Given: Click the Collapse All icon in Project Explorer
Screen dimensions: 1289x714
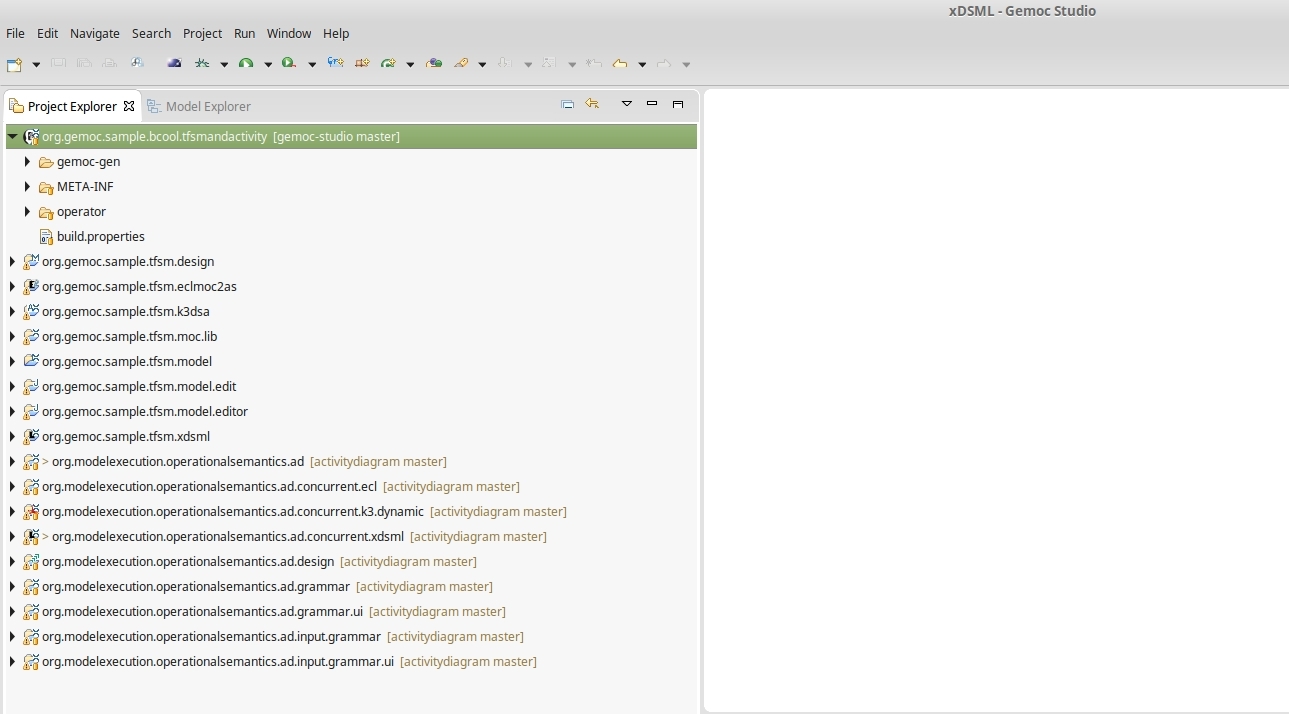Looking at the screenshot, I should [x=567, y=104].
